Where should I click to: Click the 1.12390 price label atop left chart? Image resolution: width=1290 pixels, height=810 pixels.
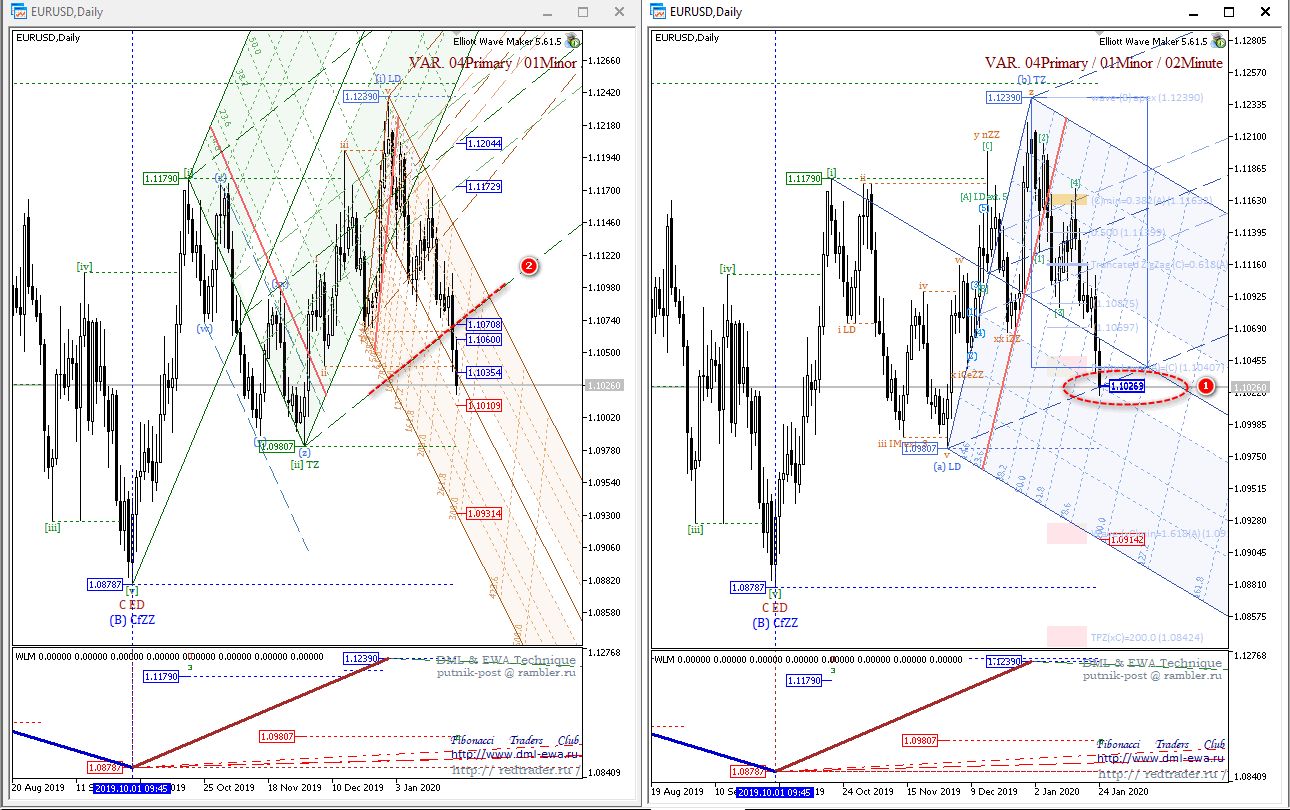click(x=360, y=96)
